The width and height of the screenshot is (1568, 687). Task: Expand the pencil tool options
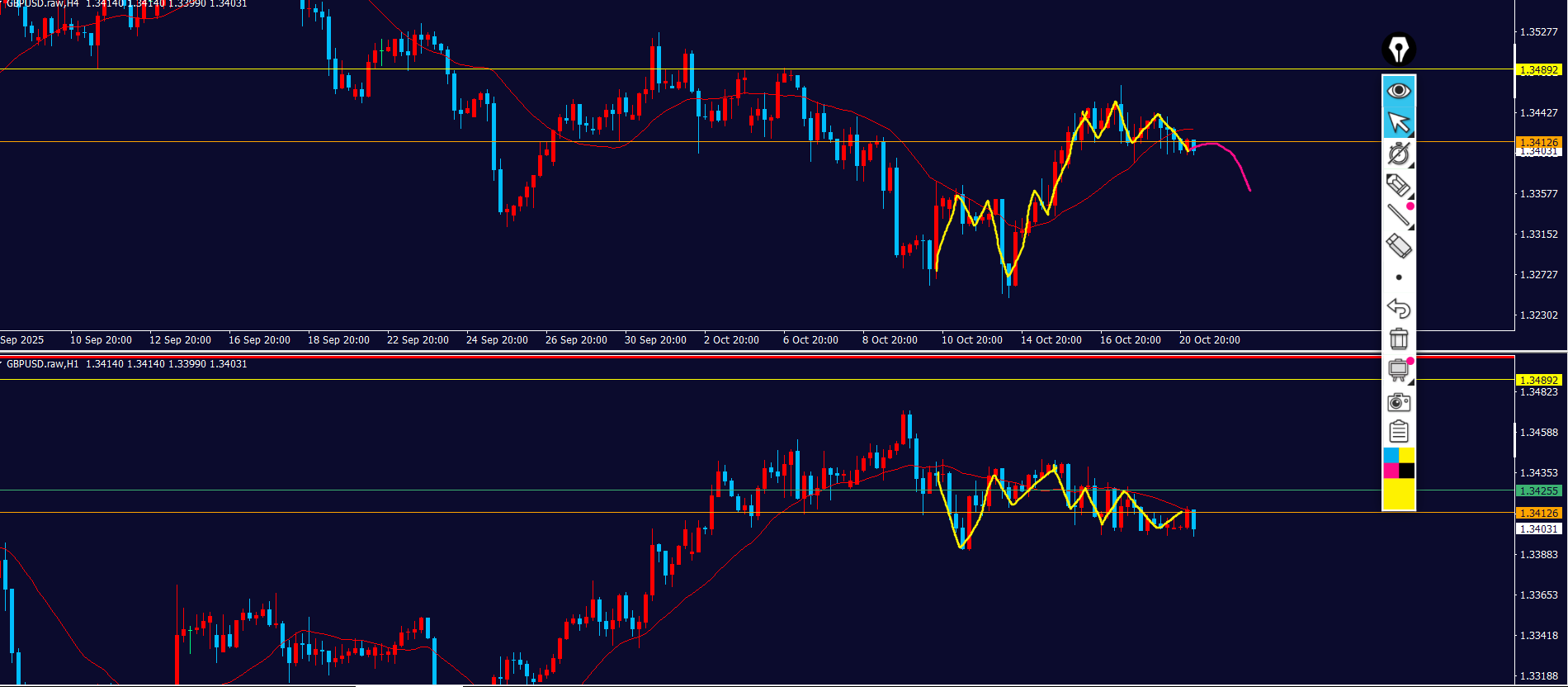(x=1398, y=185)
